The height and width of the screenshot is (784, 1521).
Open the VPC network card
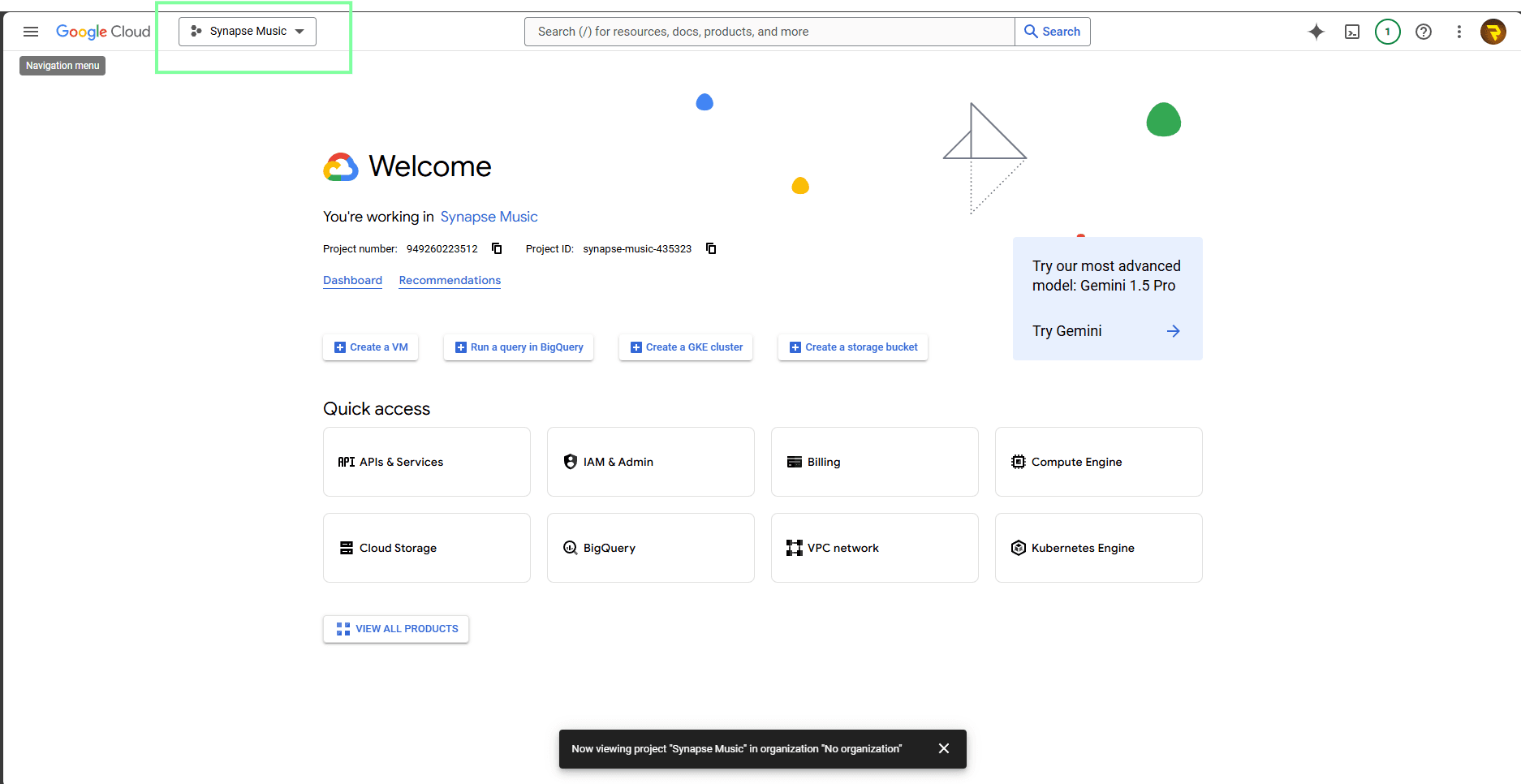click(x=875, y=548)
